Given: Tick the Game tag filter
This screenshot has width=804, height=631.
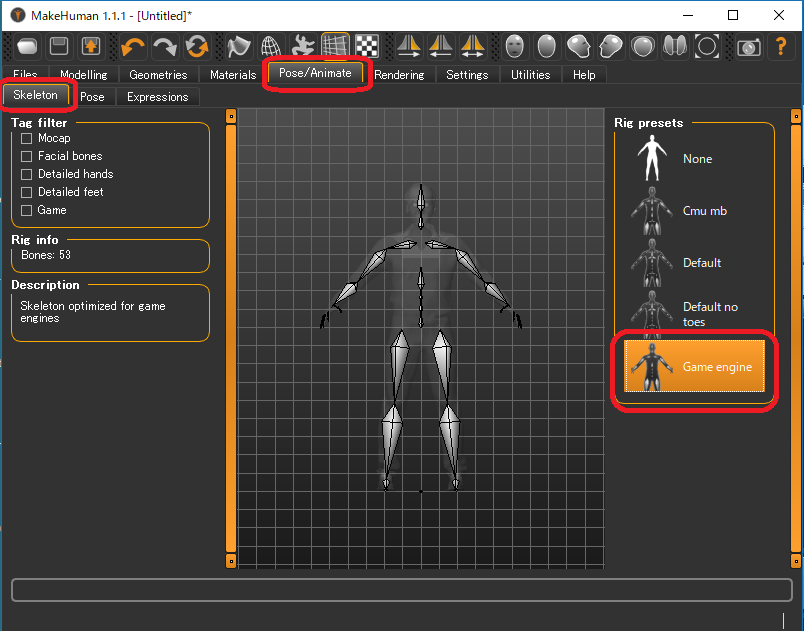Looking at the screenshot, I should 27,210.
